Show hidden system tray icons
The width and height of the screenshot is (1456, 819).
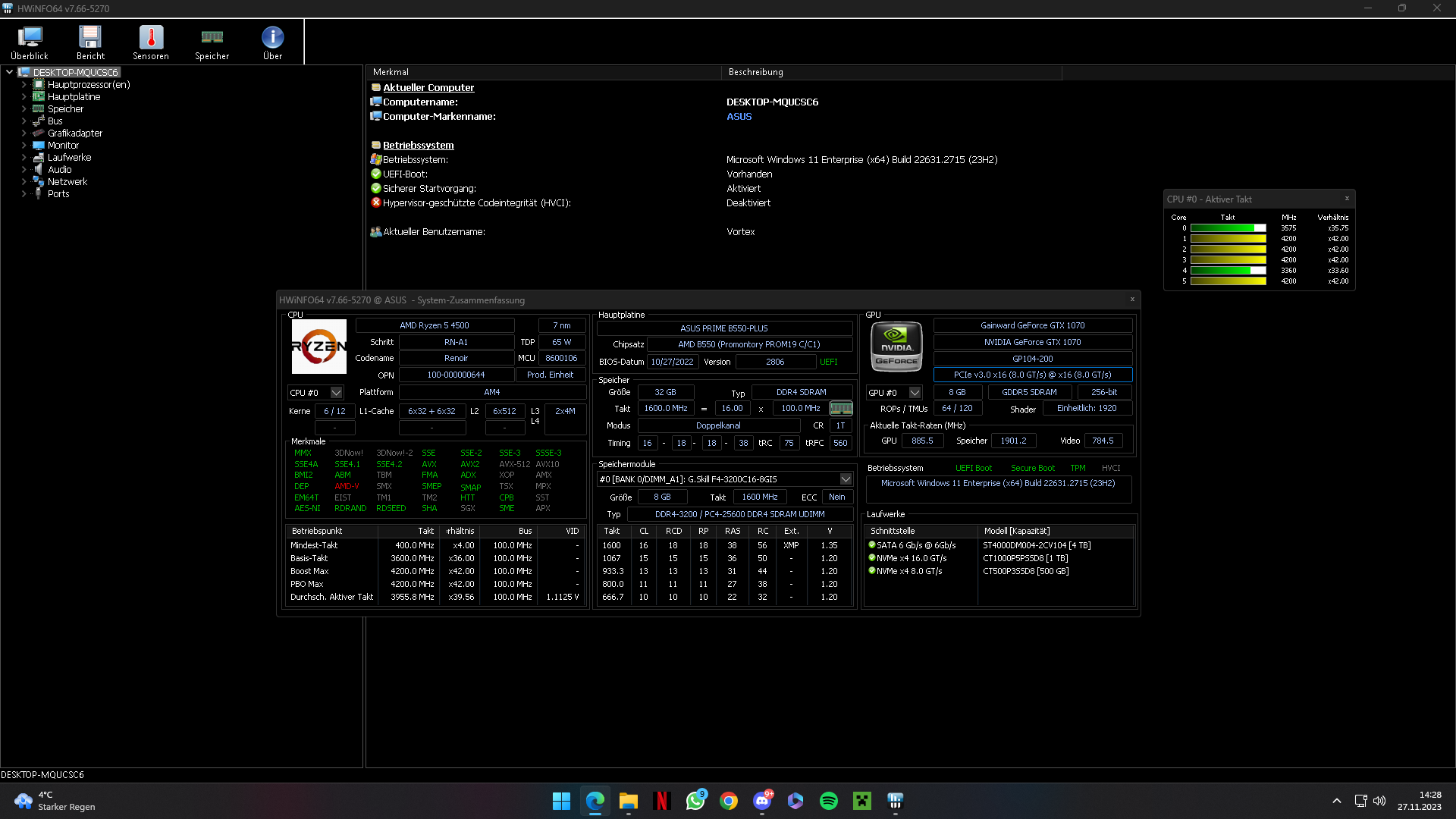[x=1337, y=801]
